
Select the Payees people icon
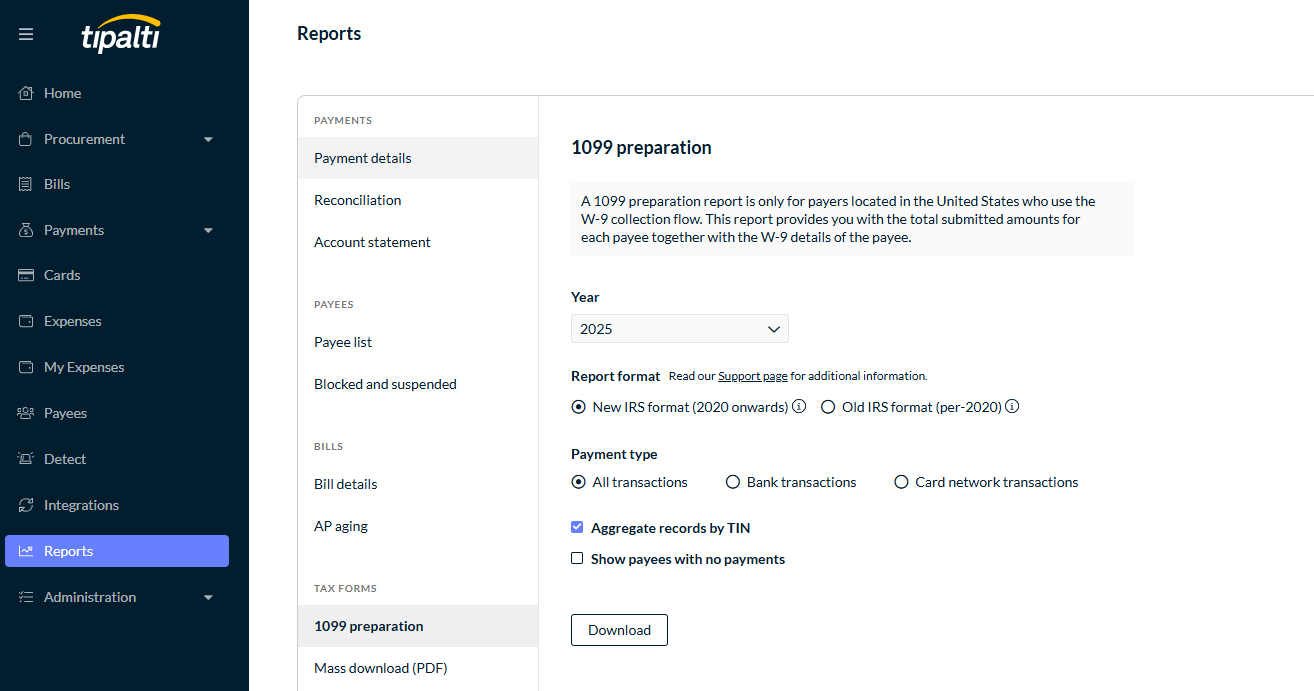pyautogui.click(x=26, y=413)
